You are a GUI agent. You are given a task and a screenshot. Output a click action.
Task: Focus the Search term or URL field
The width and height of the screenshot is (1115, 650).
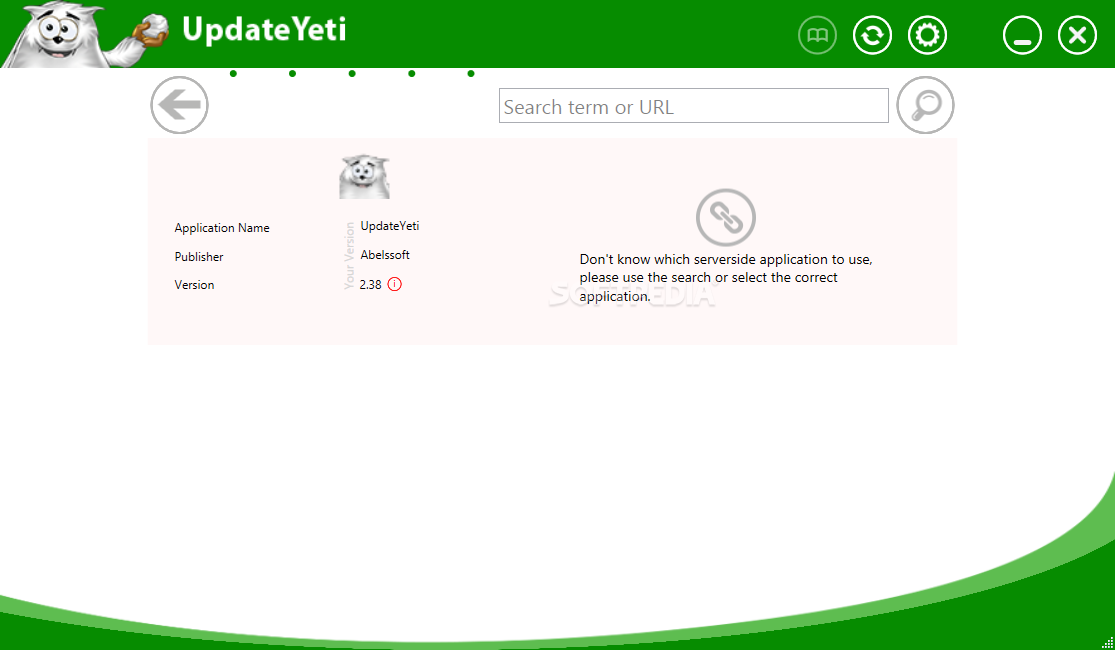coord(693,106)
